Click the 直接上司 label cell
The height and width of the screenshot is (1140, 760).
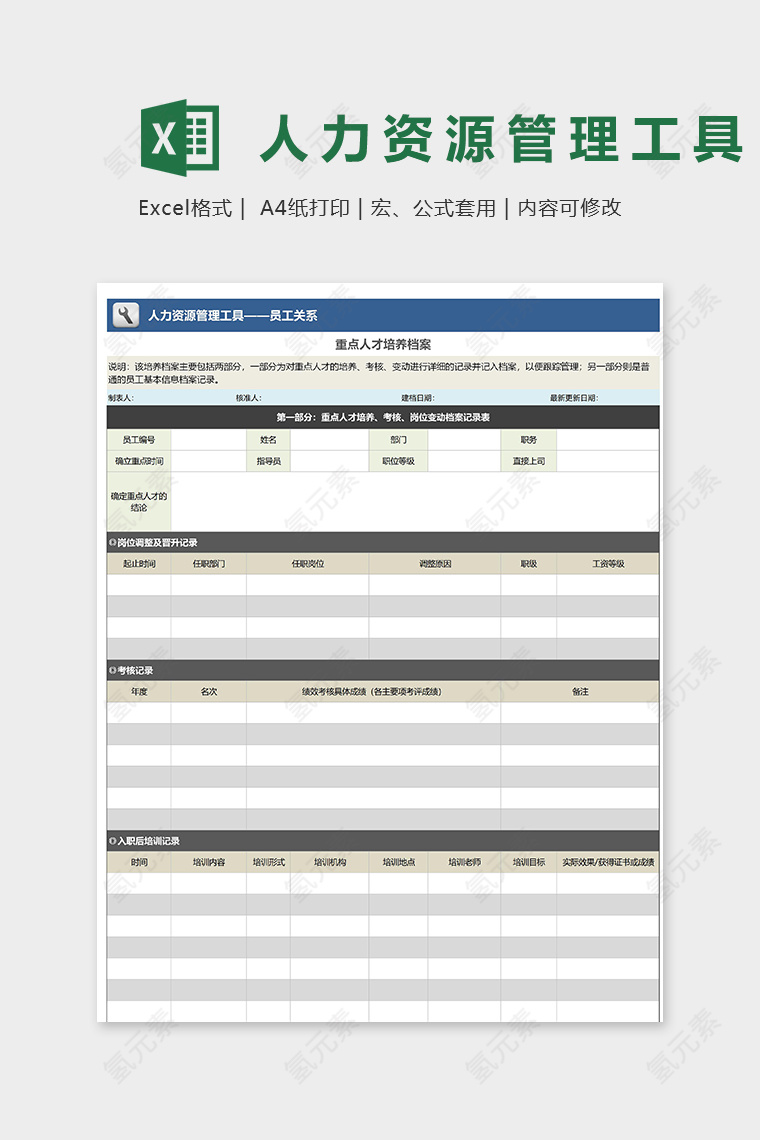point(529,461)
